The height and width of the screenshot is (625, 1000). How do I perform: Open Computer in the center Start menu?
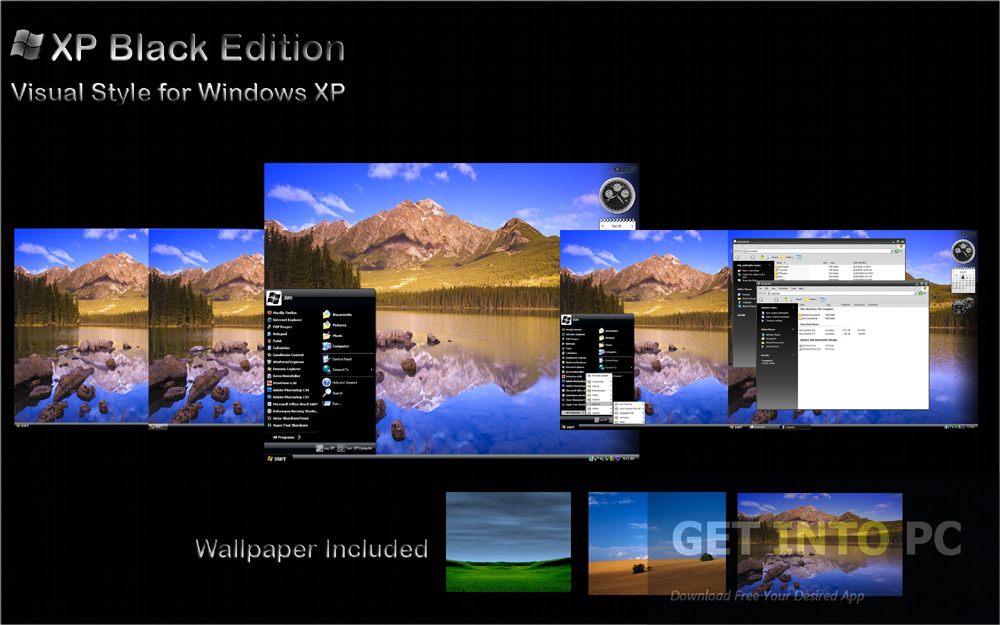click(x=336, y=346)
